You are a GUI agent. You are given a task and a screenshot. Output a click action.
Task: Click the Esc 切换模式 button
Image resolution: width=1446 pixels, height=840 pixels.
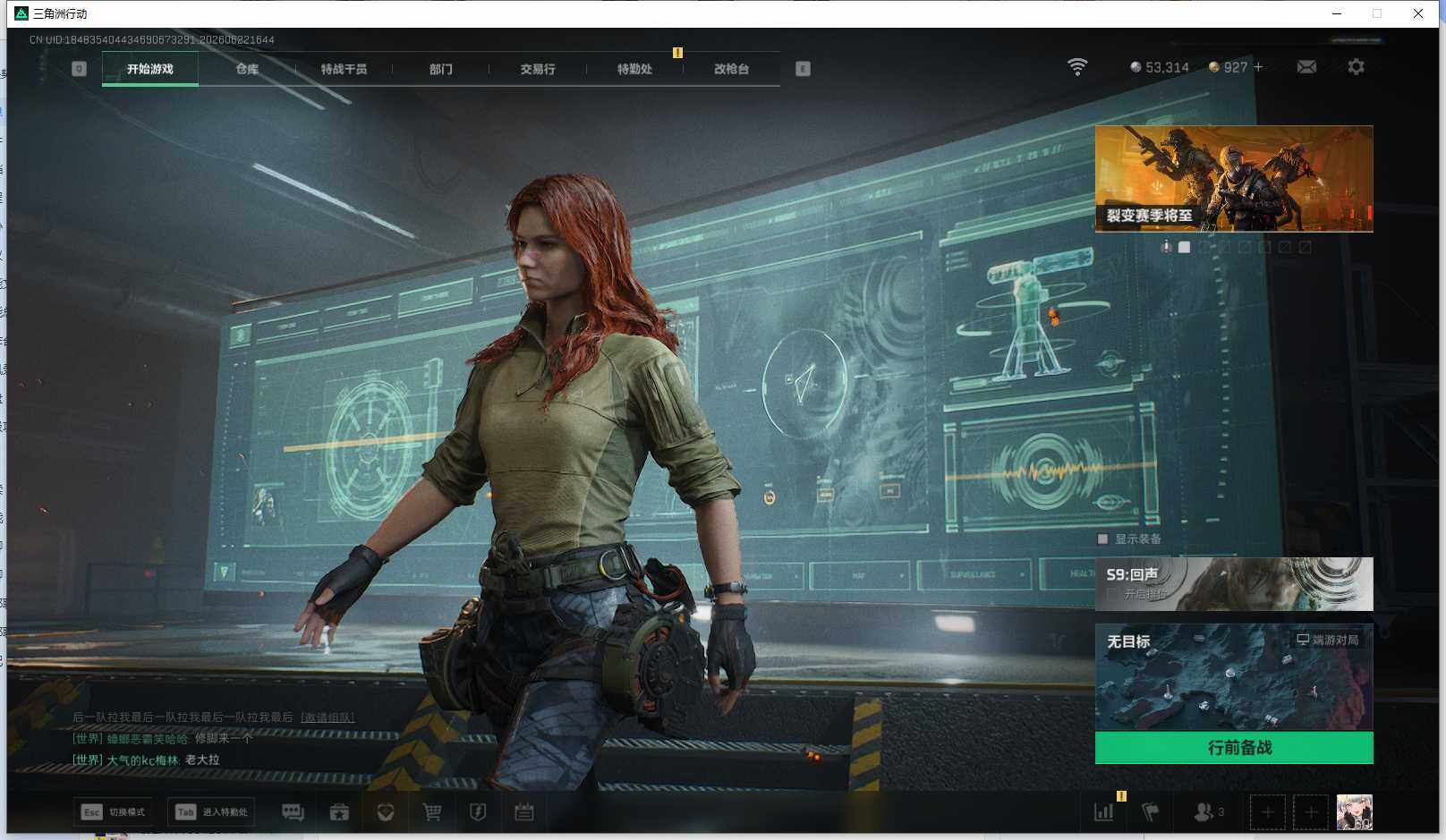click(113, 812)
